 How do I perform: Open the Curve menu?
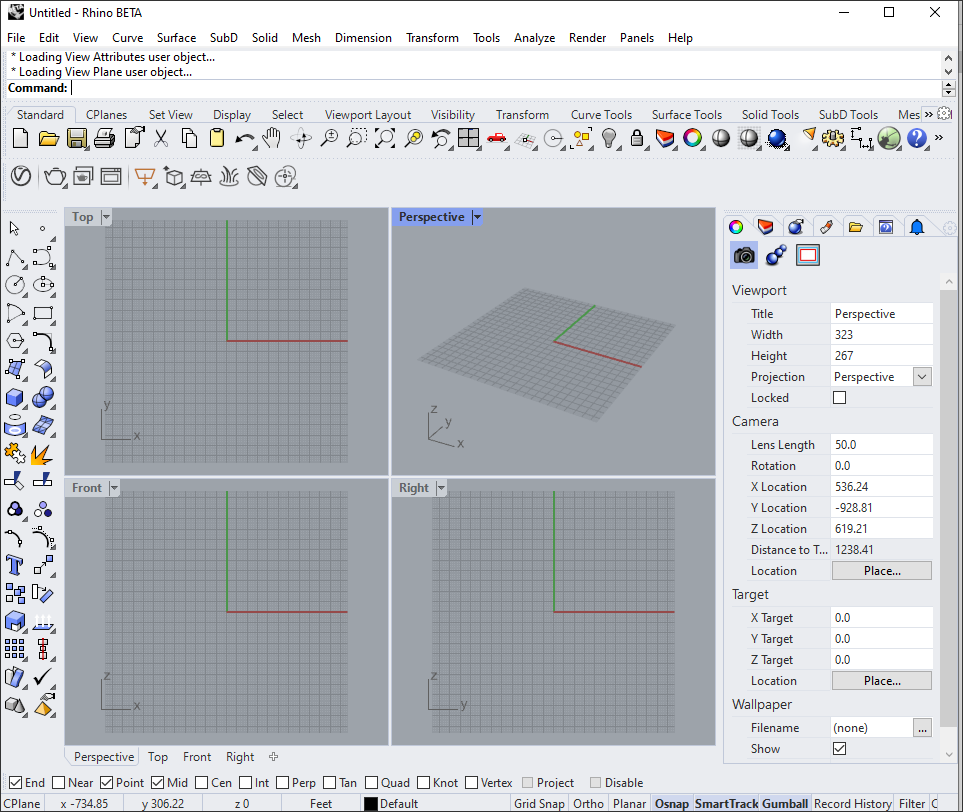point(128,37)
